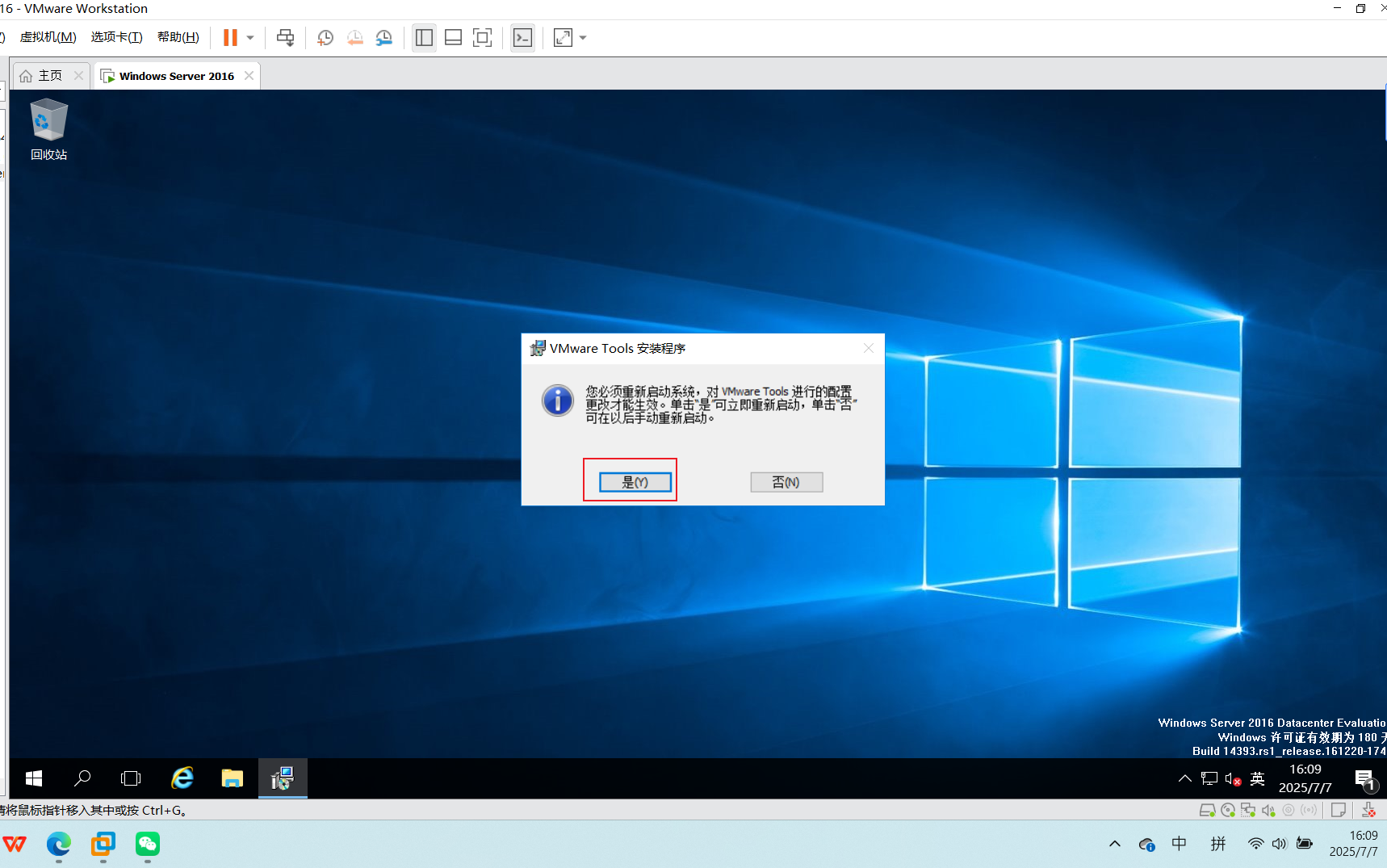The image size is (1387, 868).
Task: Toggle the thumbnail bar
Action: [453, 37]
